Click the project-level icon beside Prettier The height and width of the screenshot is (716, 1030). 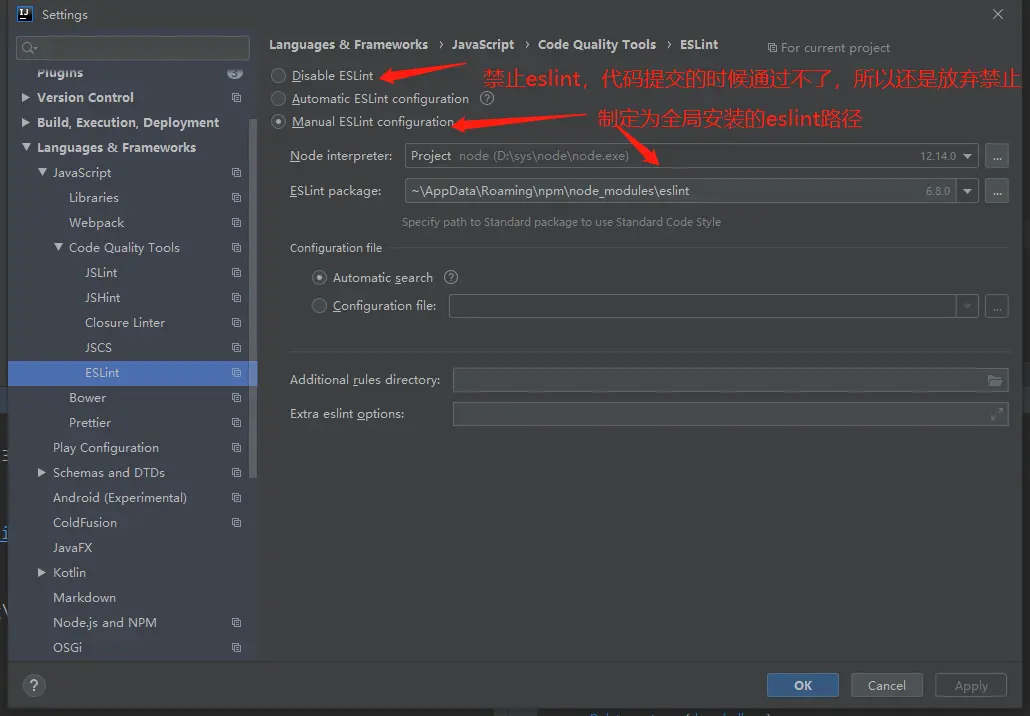pyautogui.click(x=236, y=422)
